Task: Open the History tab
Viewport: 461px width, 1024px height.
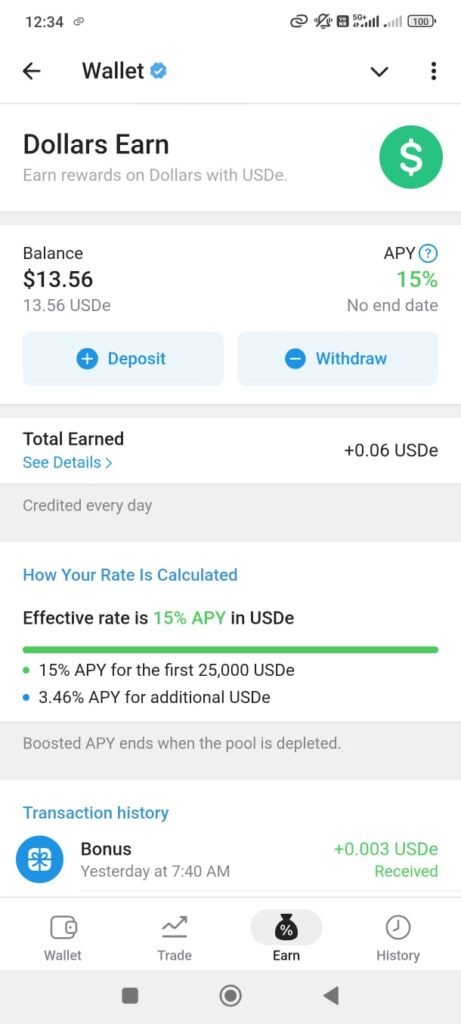Action: [398, 938]
